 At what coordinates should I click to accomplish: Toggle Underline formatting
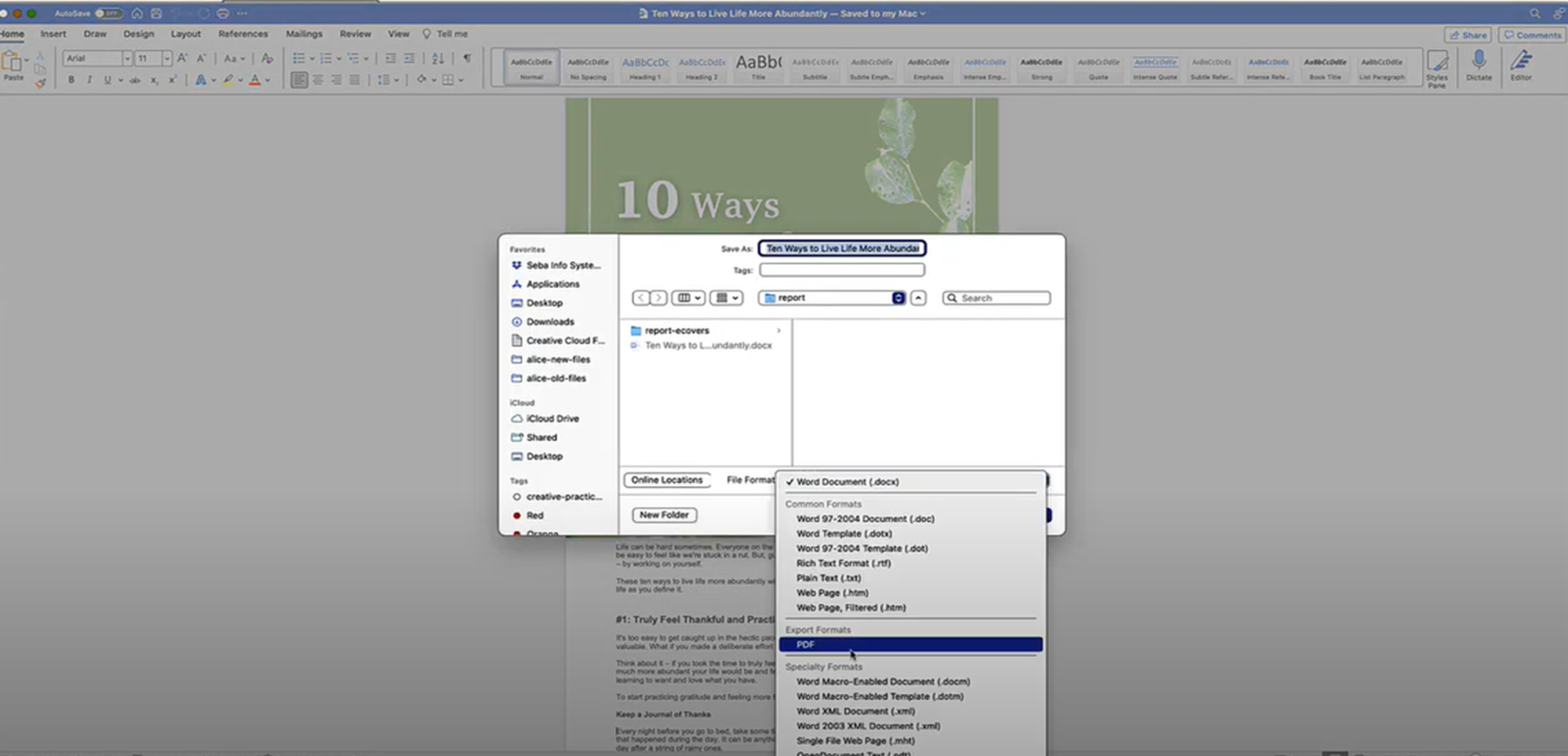[x=107, y=80]
